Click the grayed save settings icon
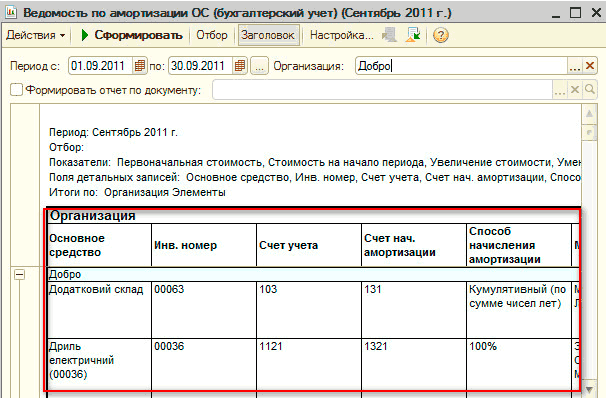The height and width of the screenshot is (398, 606). pyautogui.click(x=389, y=35)
